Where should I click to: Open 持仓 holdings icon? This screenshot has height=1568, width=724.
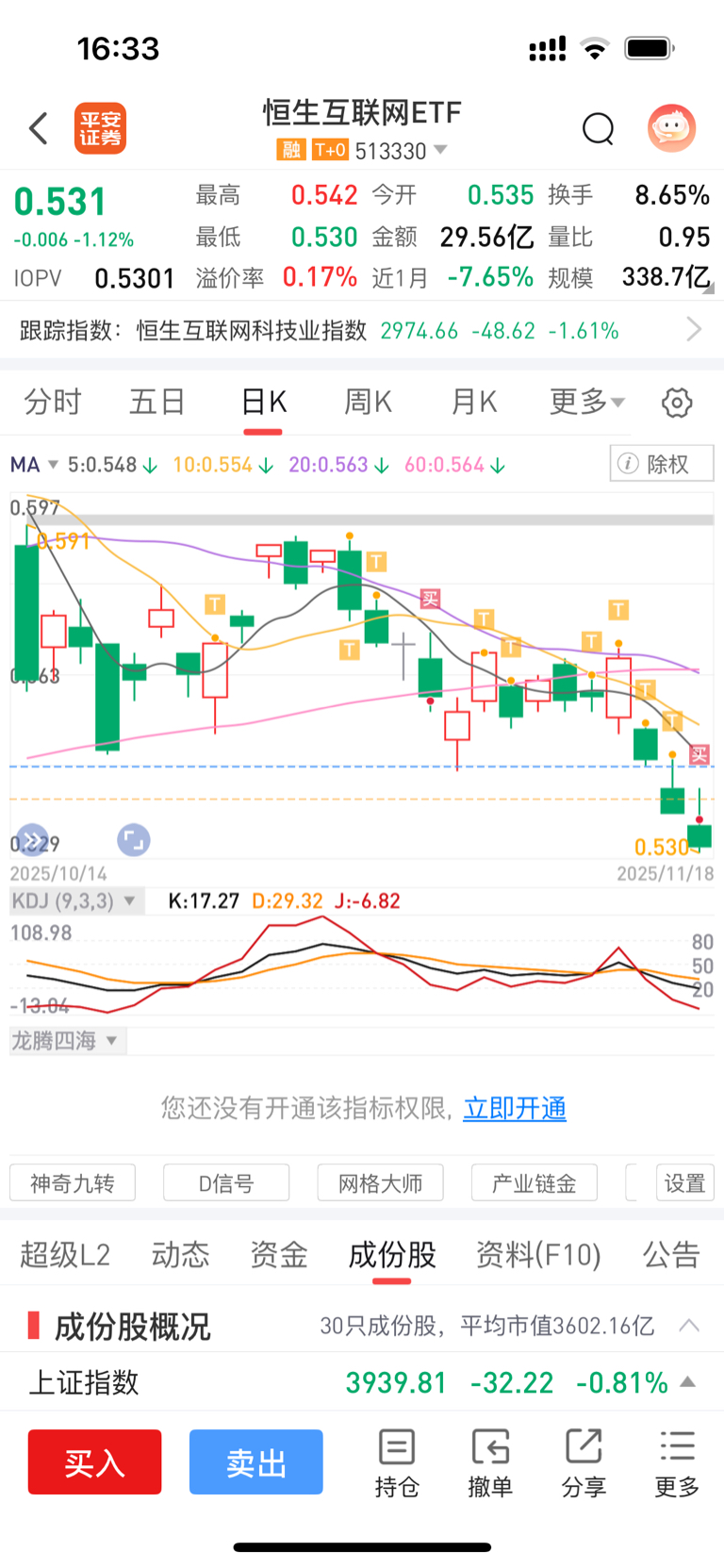[397, 1463]
